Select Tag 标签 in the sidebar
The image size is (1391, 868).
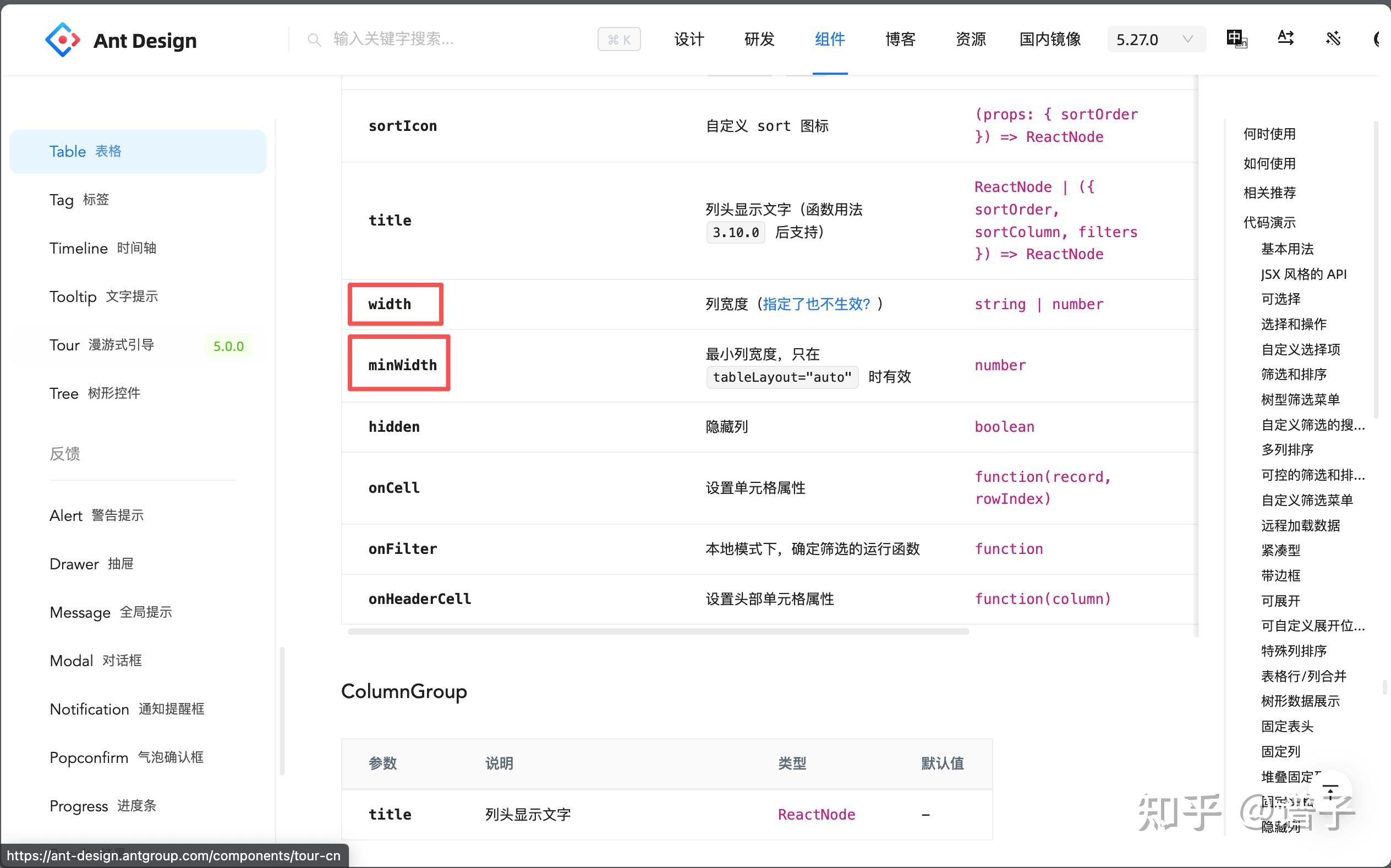(x=138, y=200)
